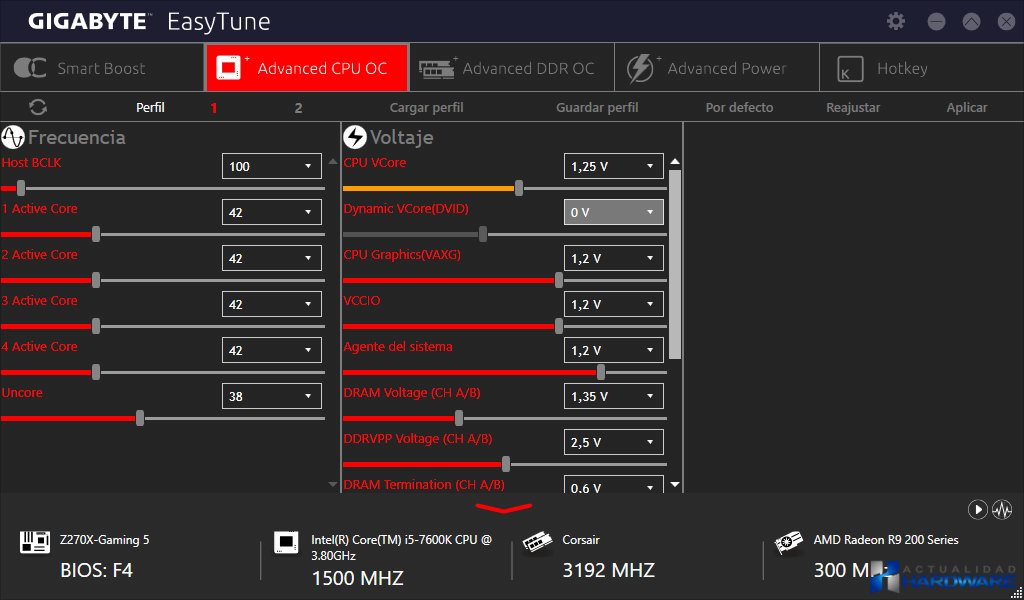Viewport: 1024px width, 600px height.
Task: Open the Uncore ratio dropdown
Action: tap(272, 396)
